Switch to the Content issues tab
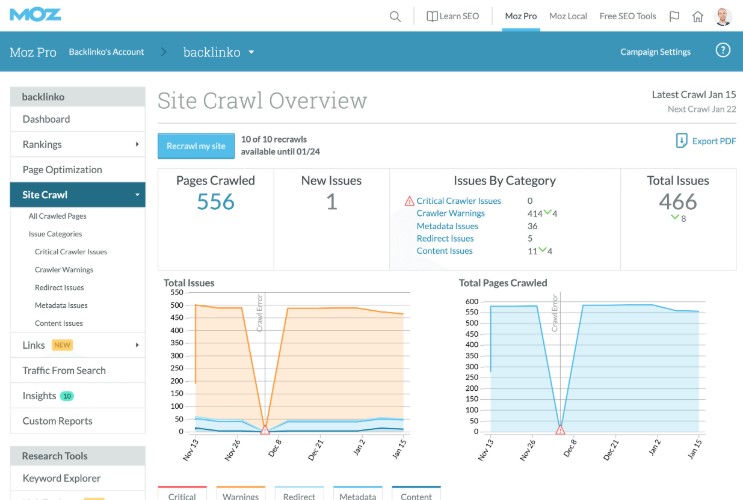 [416, 493]
